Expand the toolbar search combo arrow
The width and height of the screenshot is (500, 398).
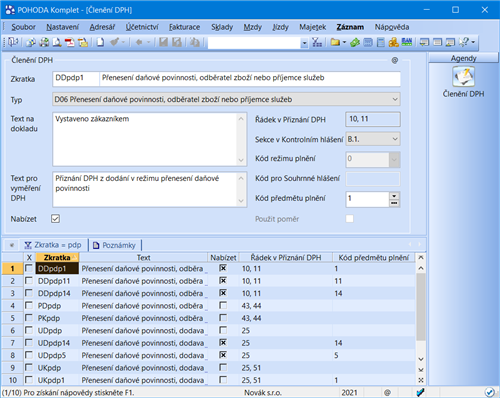pyautogui.click(x=304, y=43)
